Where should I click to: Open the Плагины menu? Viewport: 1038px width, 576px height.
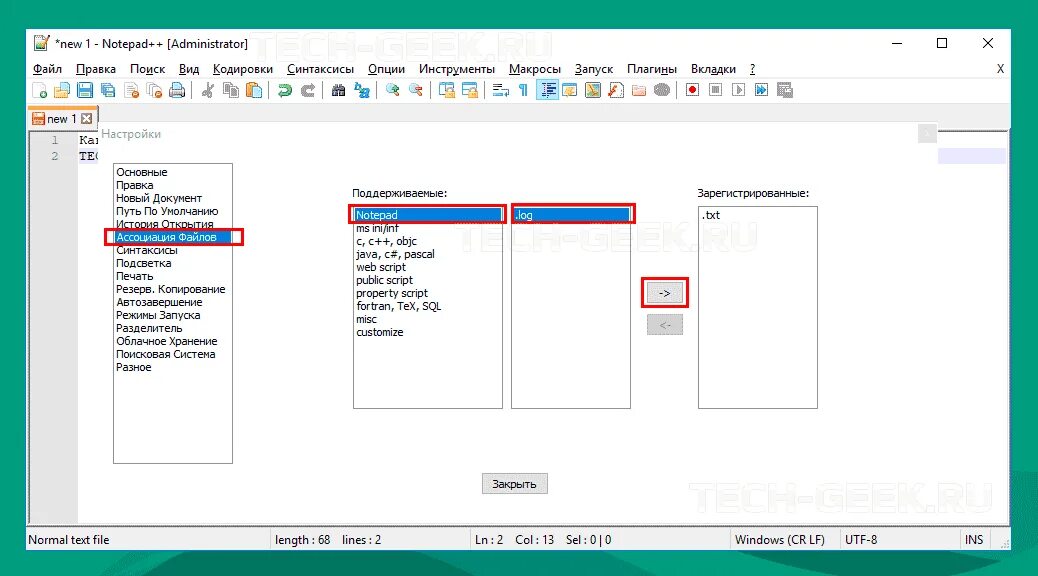tap(652, 69)
